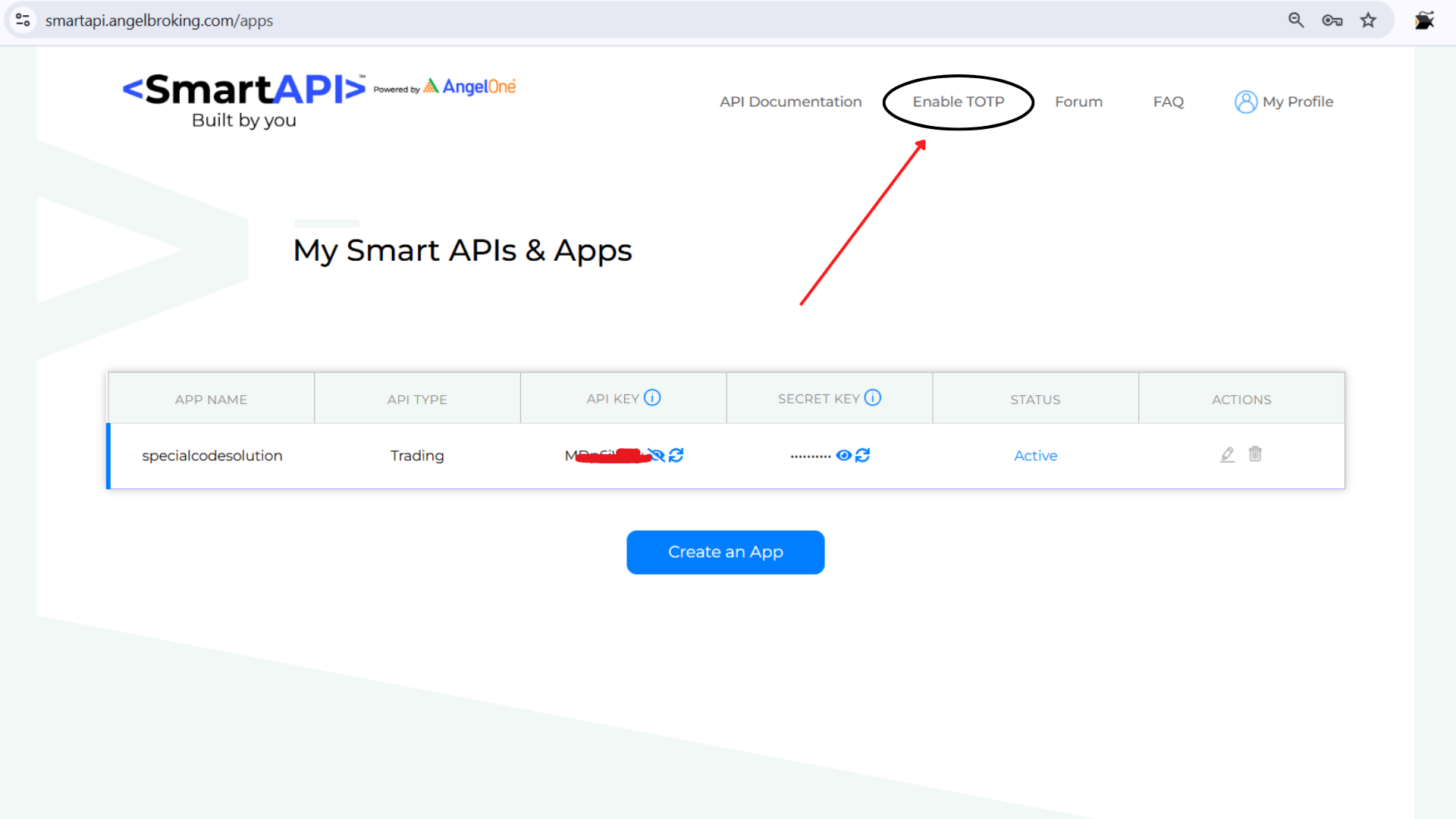The height and width of the screenshot is (819, 1456).
Task: Edit the specialcodesolution app
Action: point(1227,454)
